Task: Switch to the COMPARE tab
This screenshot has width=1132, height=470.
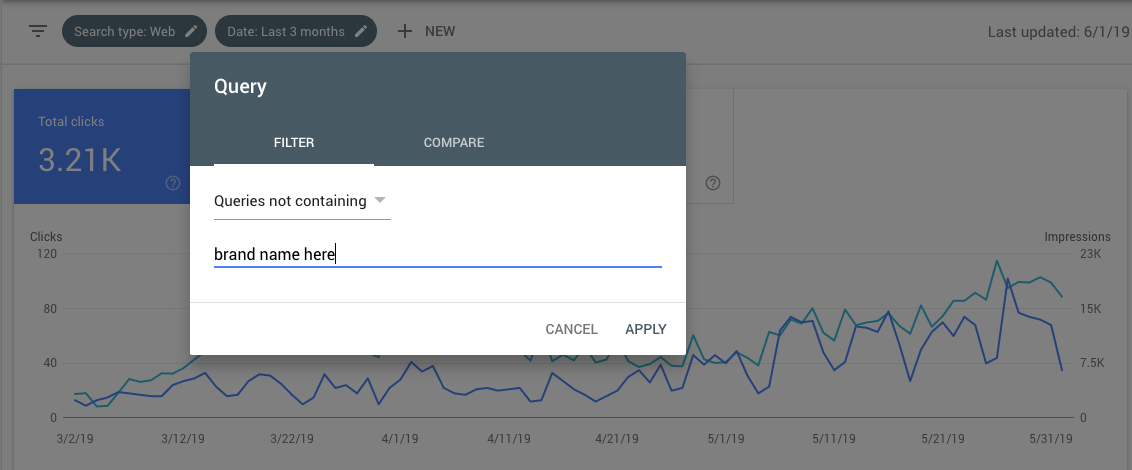Action: (454, 143)
